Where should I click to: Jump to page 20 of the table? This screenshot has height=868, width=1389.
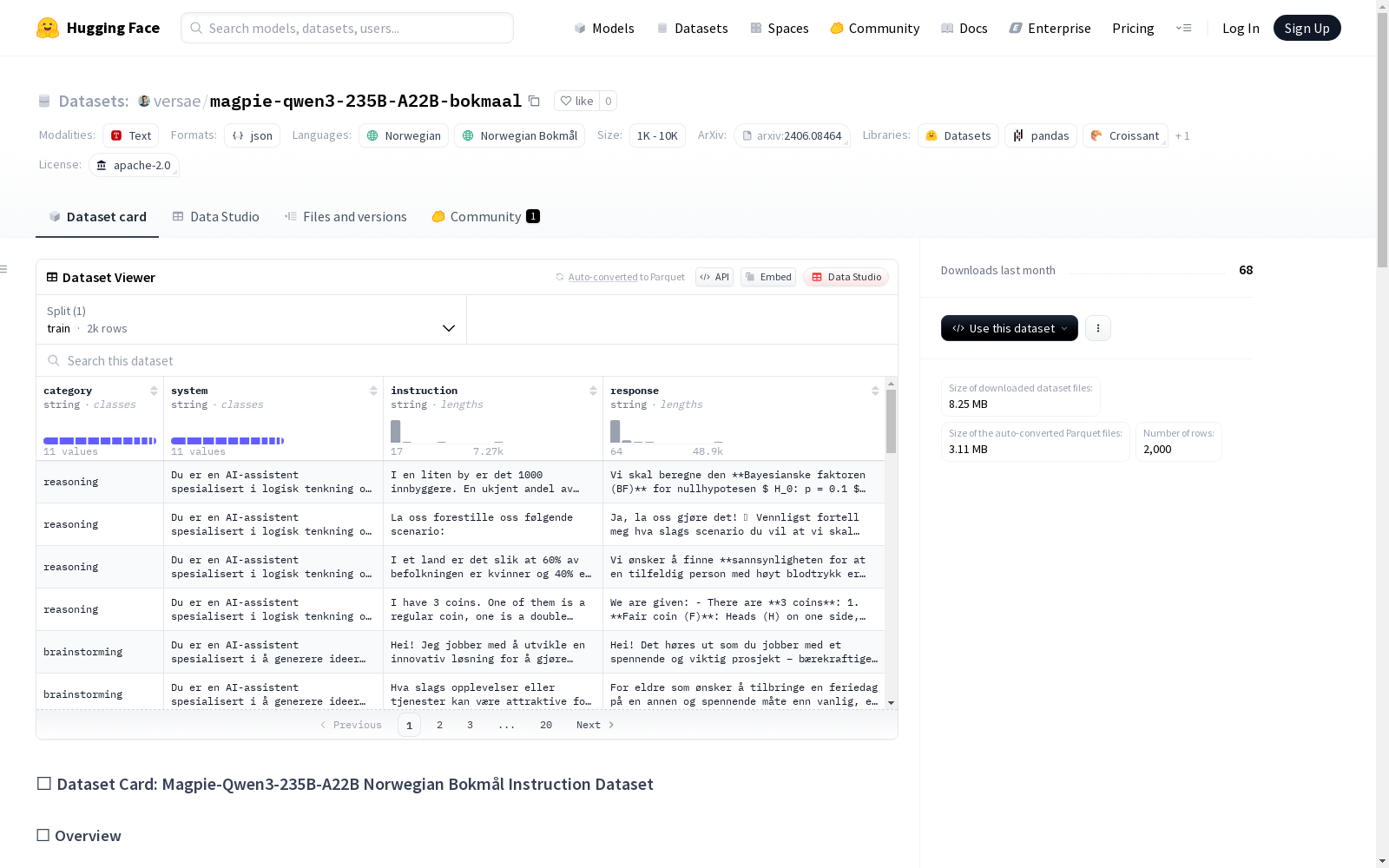pos(546,725)
